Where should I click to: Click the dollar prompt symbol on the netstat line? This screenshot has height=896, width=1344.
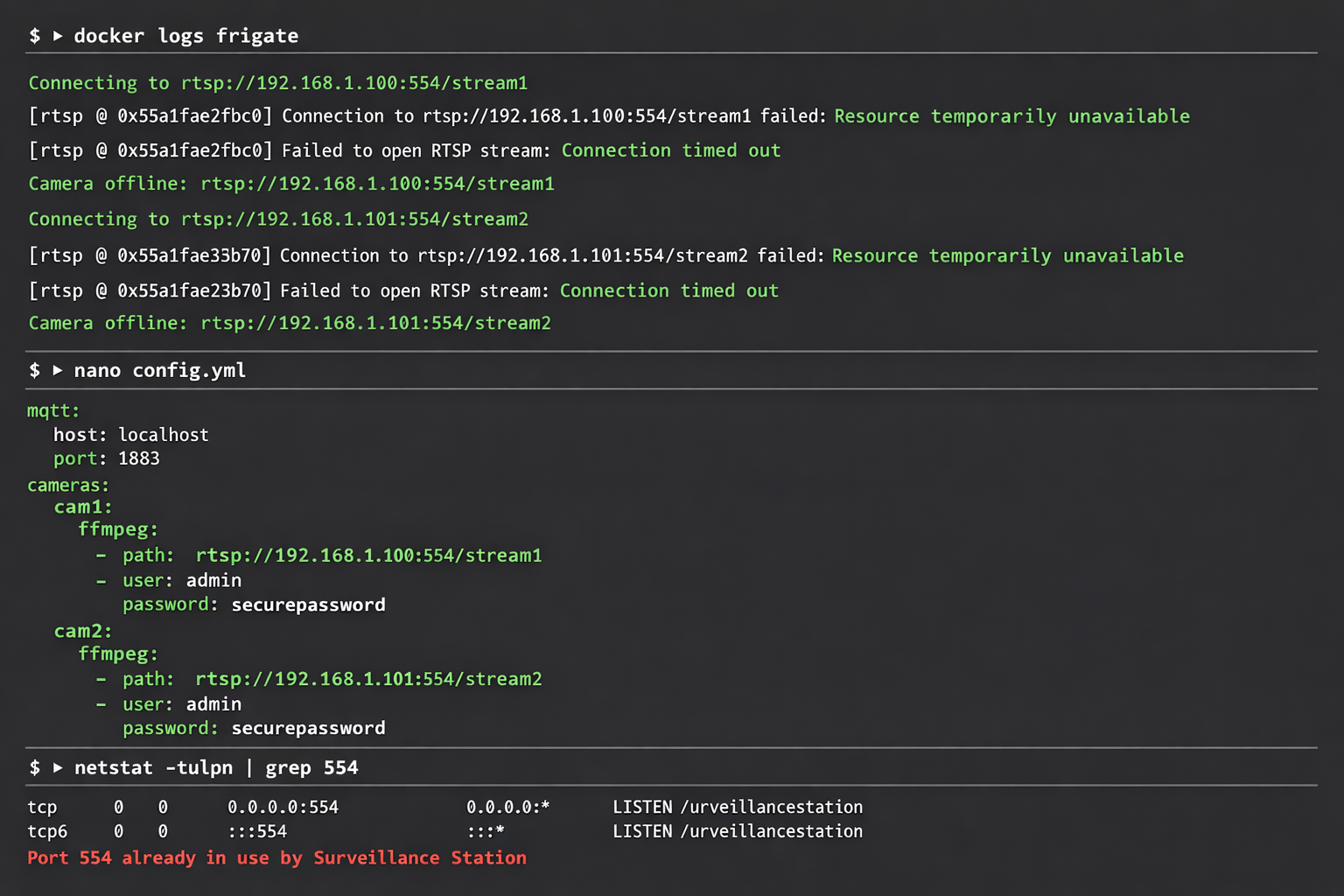(34, 767)
